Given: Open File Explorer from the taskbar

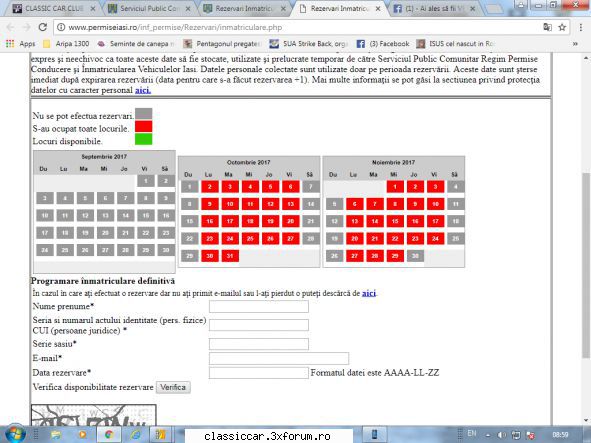Looking at the screenshot, I should point(56,435).
